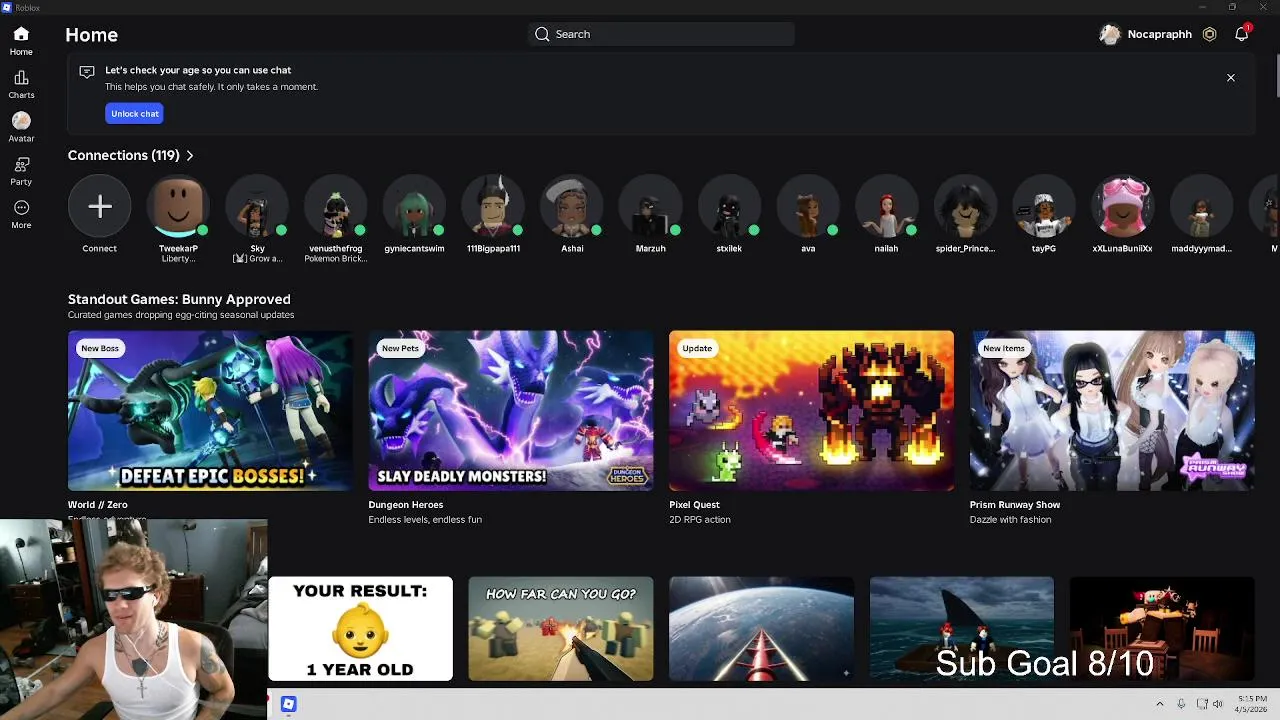Click New Boss badge on World Zero

[100, 348]
